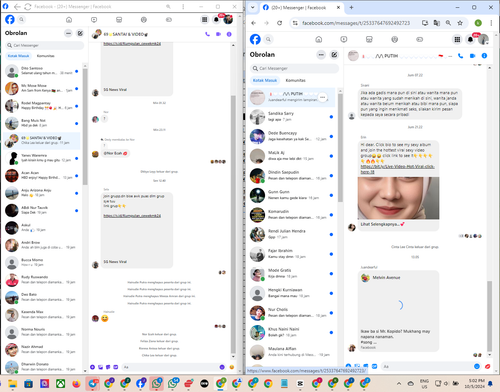The image size is (500, 392).
Task: Open more options on PUTIH conversation row
Action: point(322,97)
